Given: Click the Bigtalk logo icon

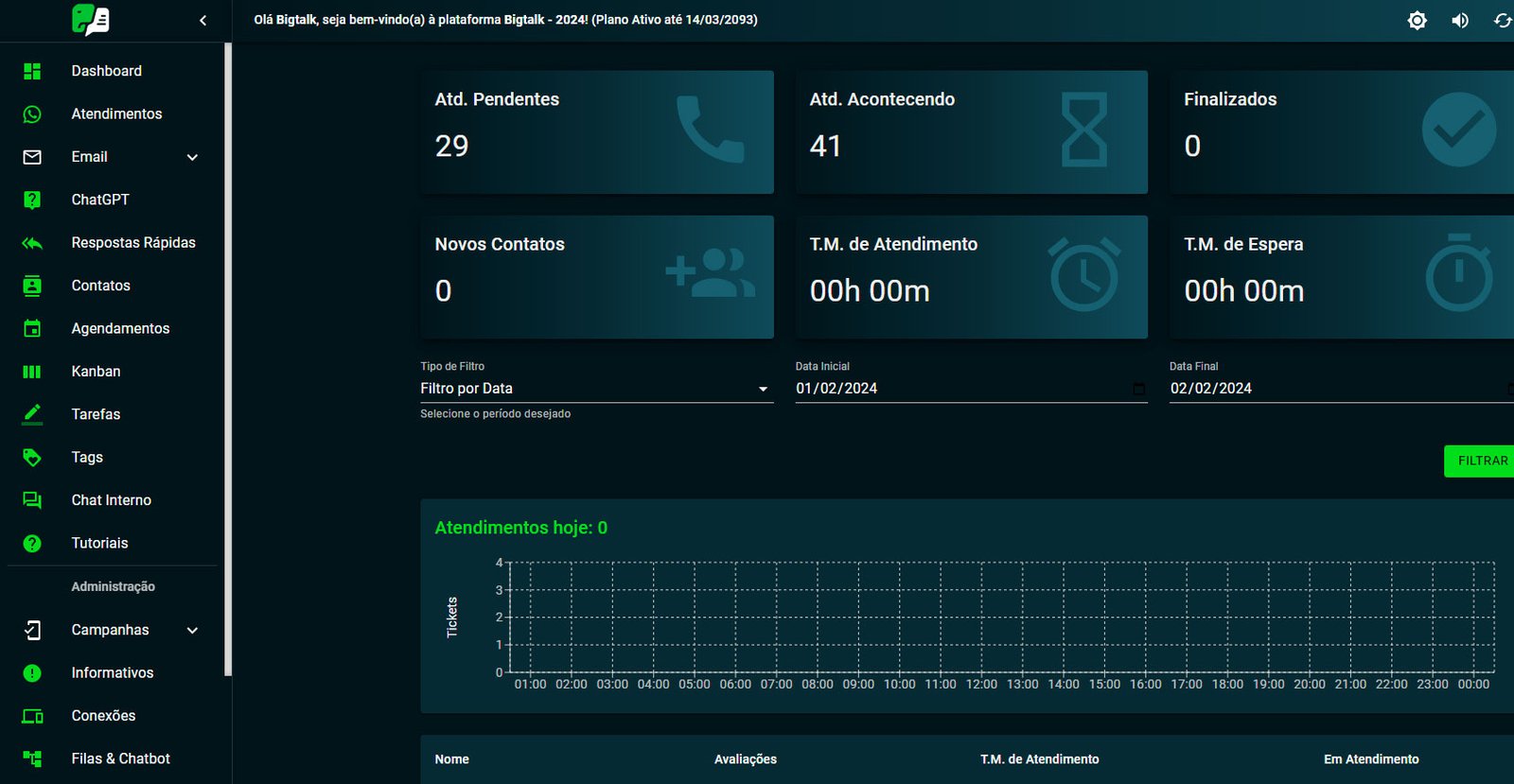Looking at the screenshot, I should [91, 20].
